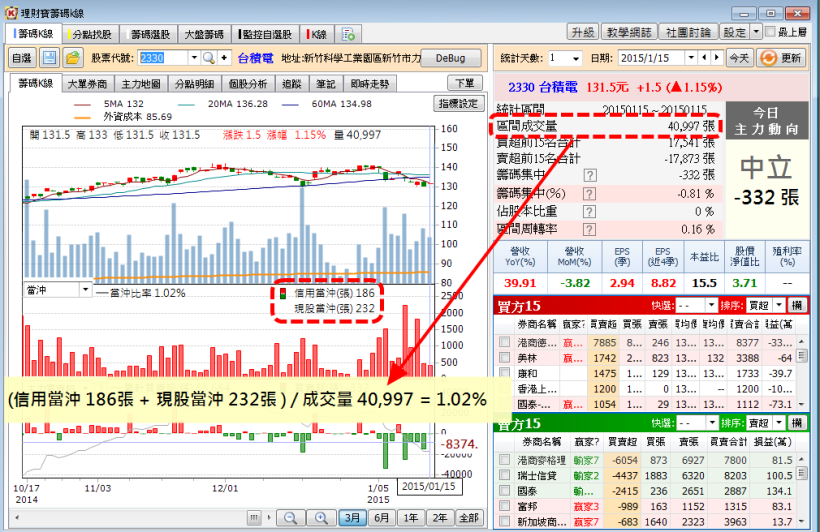Check the 美林 broker row checkbox

coord(505,357)
